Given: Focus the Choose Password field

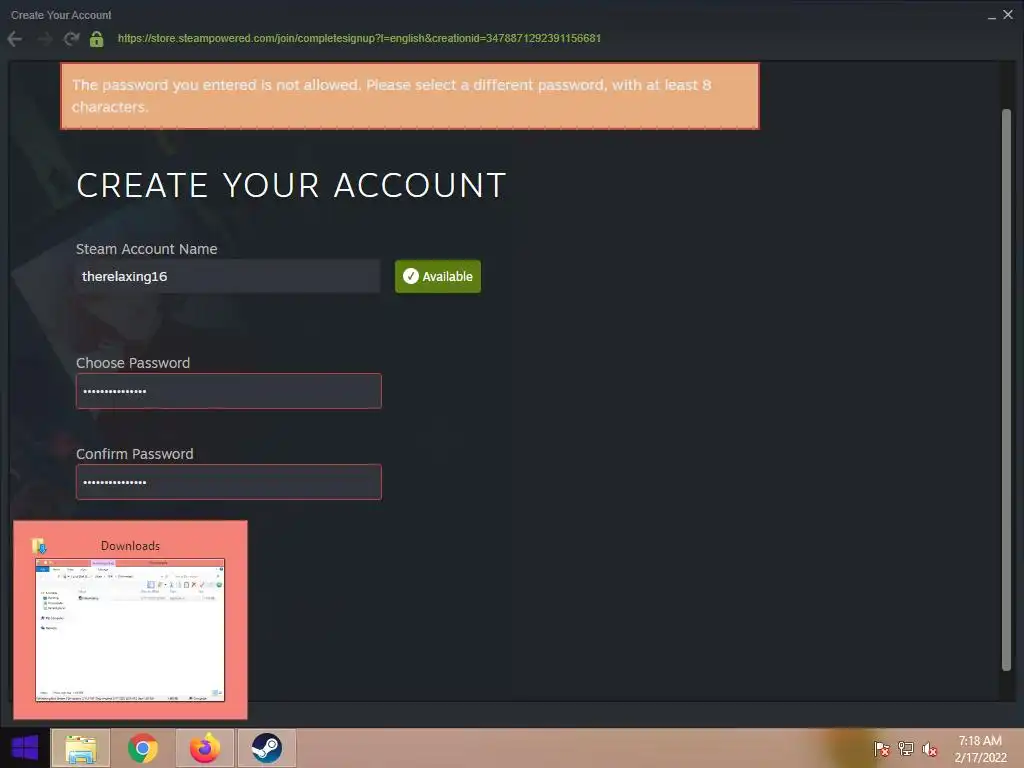Looking at the screenshot, I should tap(229, 391).
